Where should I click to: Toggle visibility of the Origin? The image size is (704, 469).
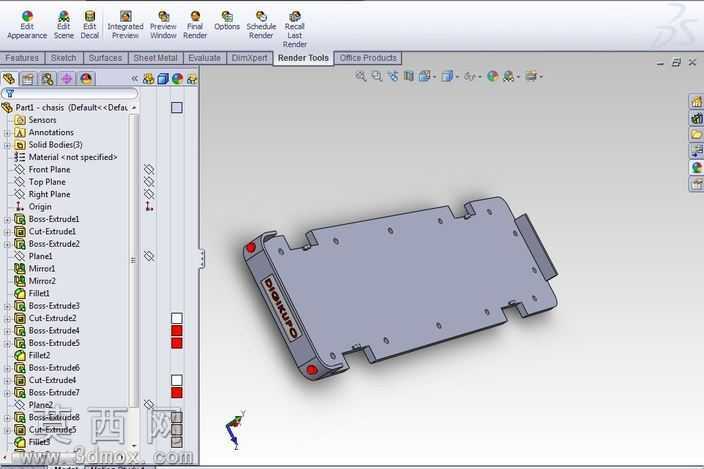(149, 206)
